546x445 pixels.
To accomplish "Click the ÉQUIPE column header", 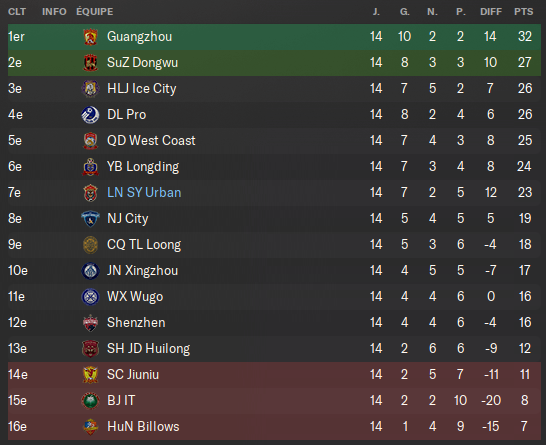I will pyautogui.click(x=95, y=11).
